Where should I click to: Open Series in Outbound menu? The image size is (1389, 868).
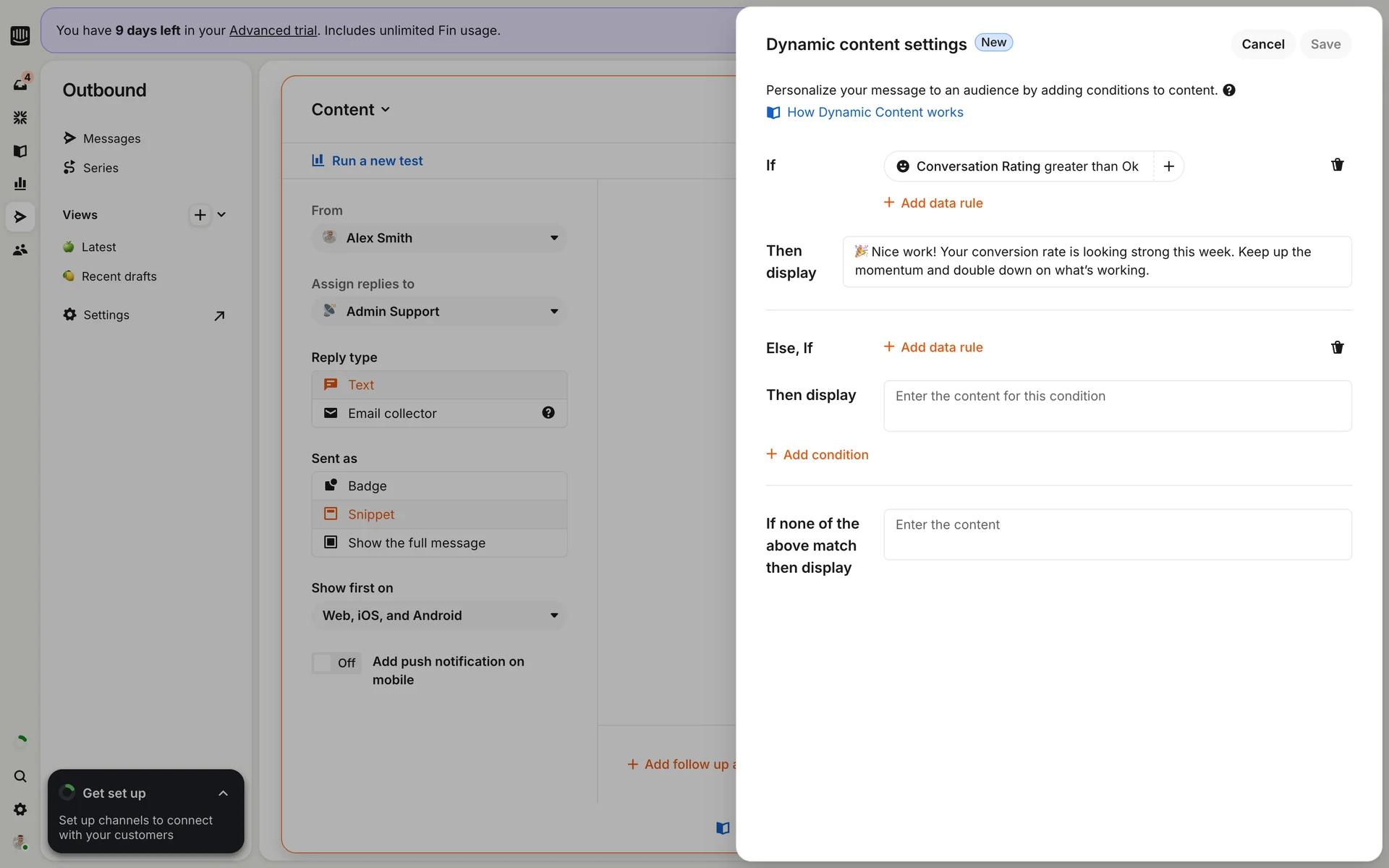pos(101,168)
